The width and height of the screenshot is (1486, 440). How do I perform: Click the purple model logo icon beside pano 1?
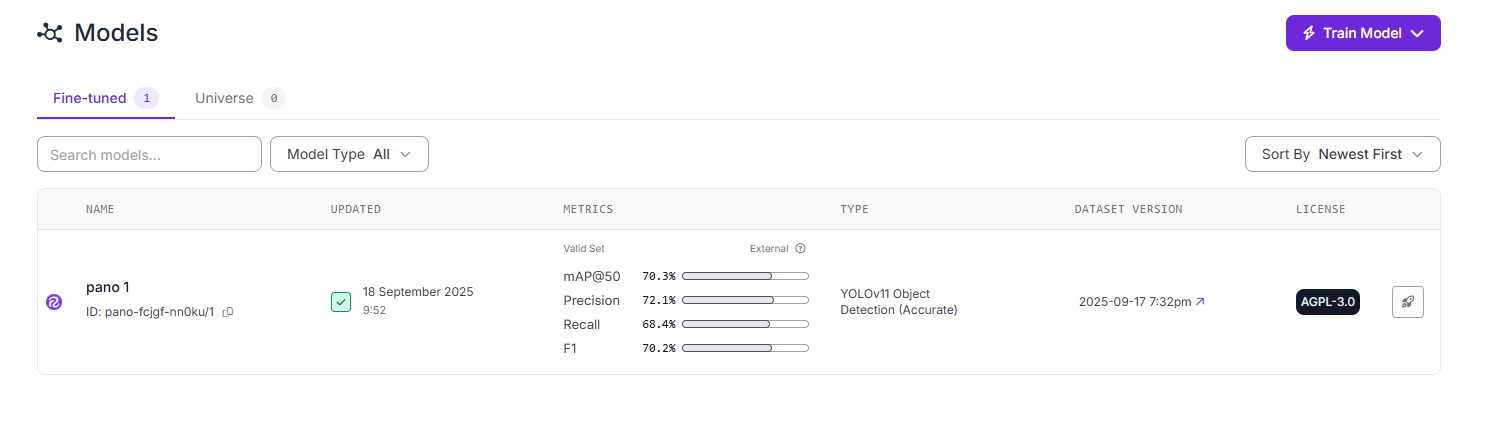tap(54, 301)
